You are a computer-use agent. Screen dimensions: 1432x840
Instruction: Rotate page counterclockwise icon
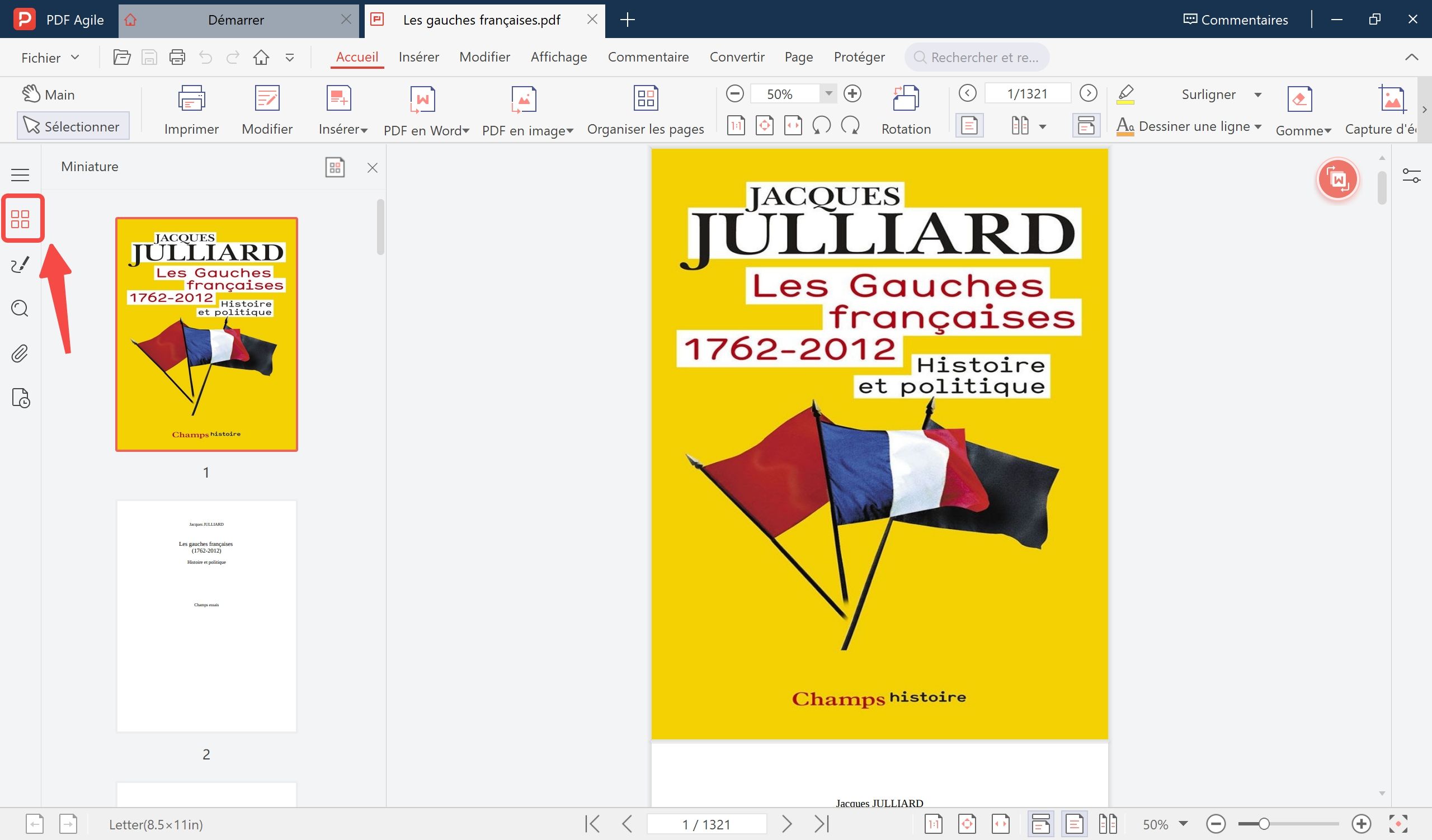[x=821, y=125]
